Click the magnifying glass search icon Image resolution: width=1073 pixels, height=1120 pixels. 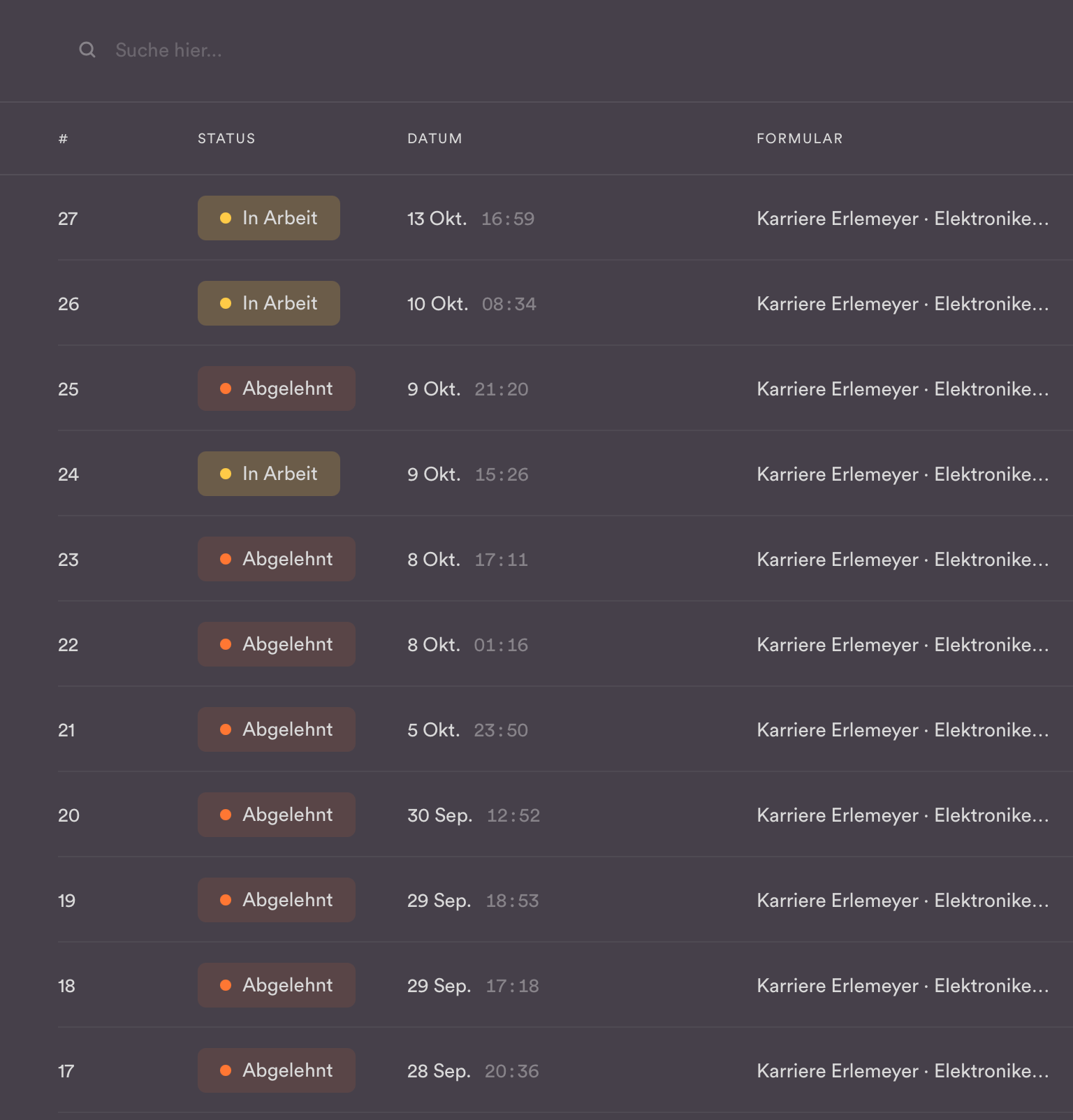pos(87,50)
